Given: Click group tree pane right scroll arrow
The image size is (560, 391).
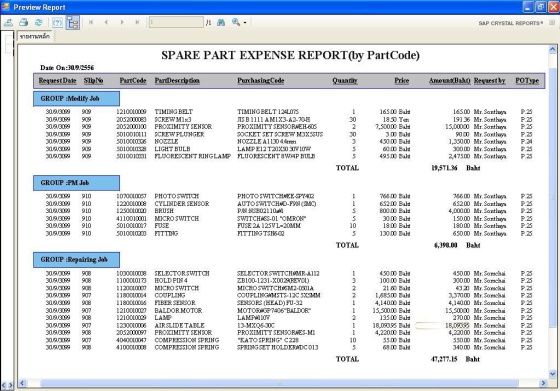Looking at the screenshot, I should pos(10,385).
